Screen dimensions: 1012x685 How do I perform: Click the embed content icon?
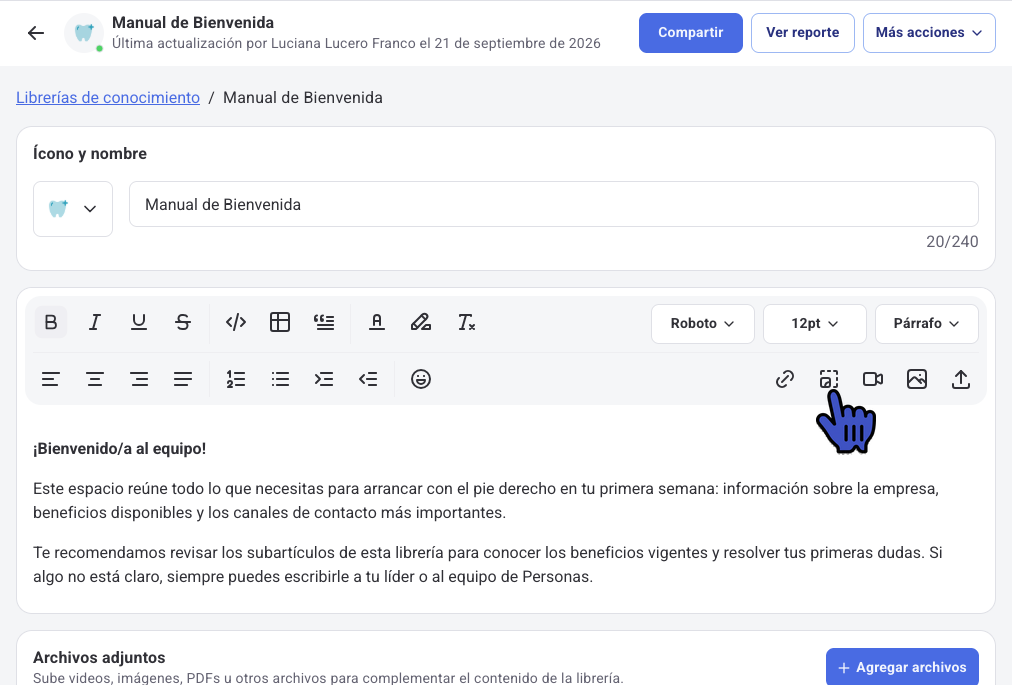click(829, 379)
